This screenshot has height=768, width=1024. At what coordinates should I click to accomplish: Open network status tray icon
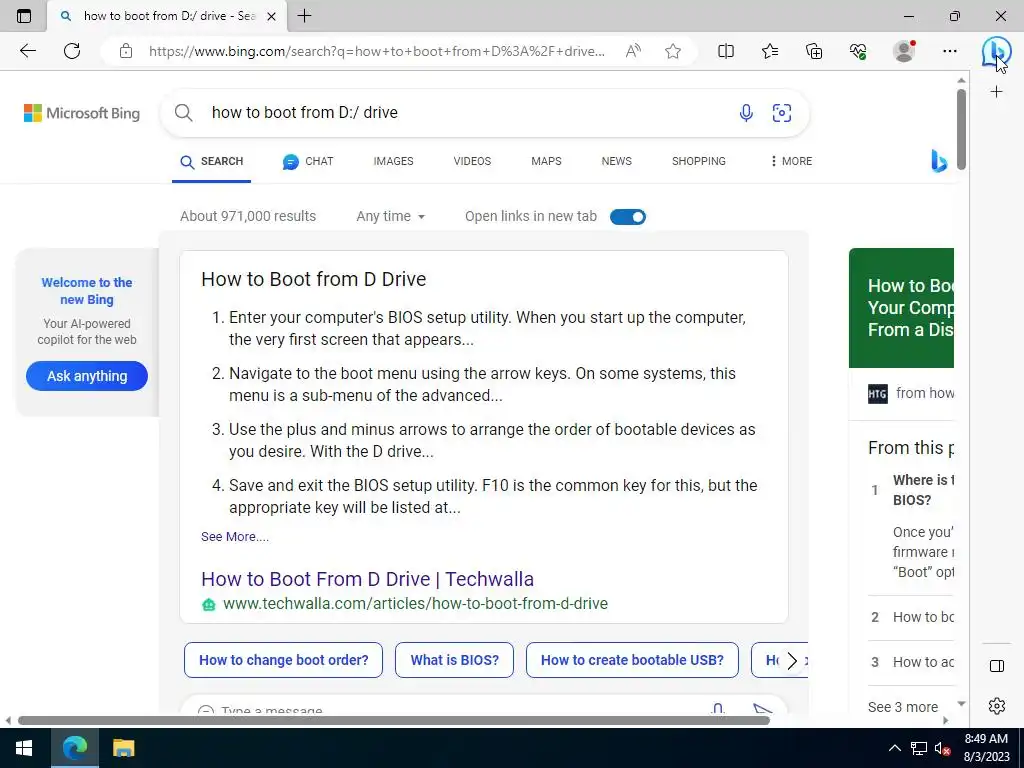click(x=919, y=748)
